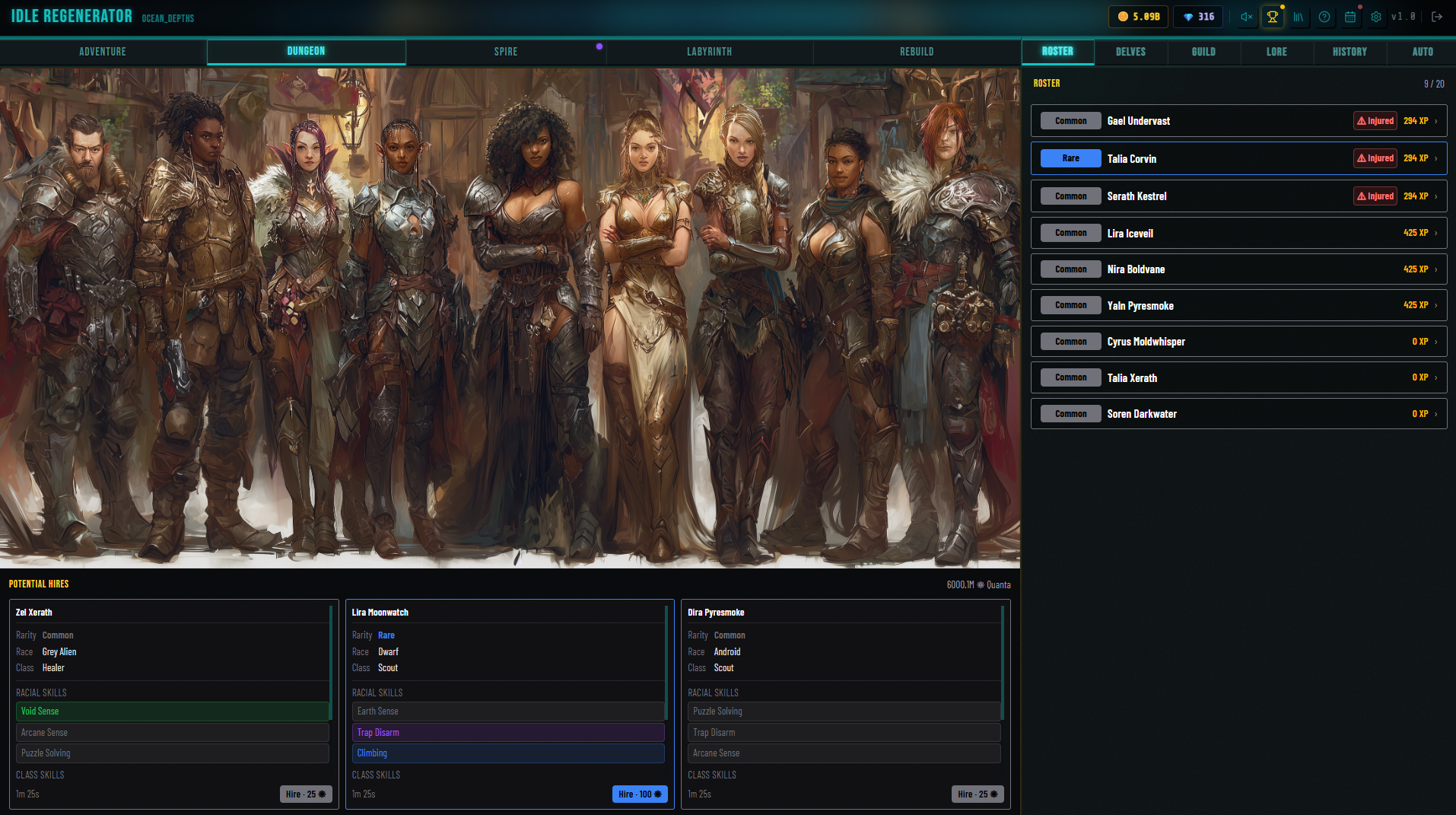Select Dira Pyresmoke's Trap Disarm skill
Viewport: 1456px width, 815px height.
844,732
